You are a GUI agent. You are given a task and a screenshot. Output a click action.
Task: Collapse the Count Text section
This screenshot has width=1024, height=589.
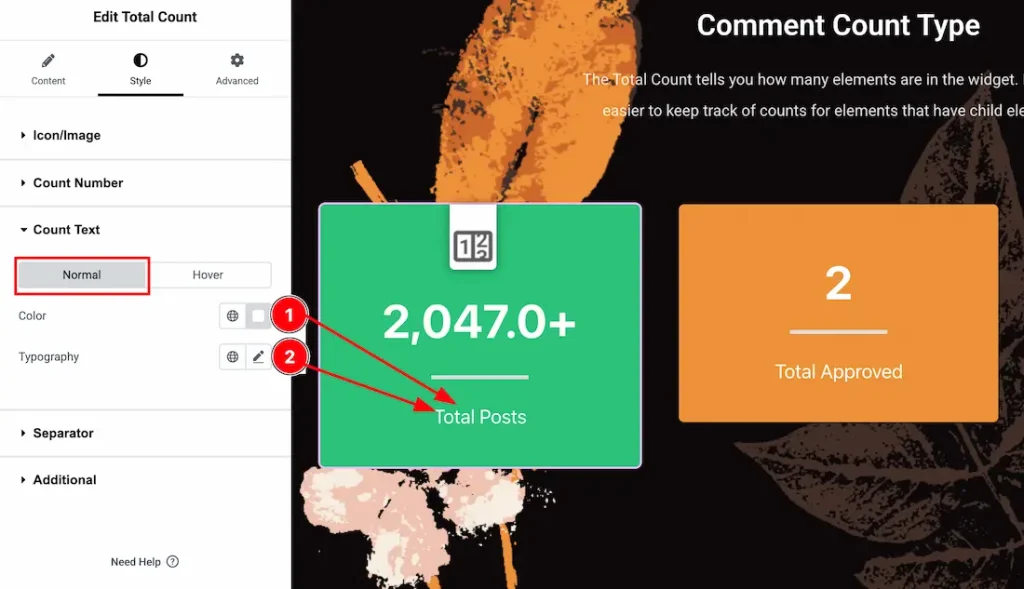tap(66, 230)
